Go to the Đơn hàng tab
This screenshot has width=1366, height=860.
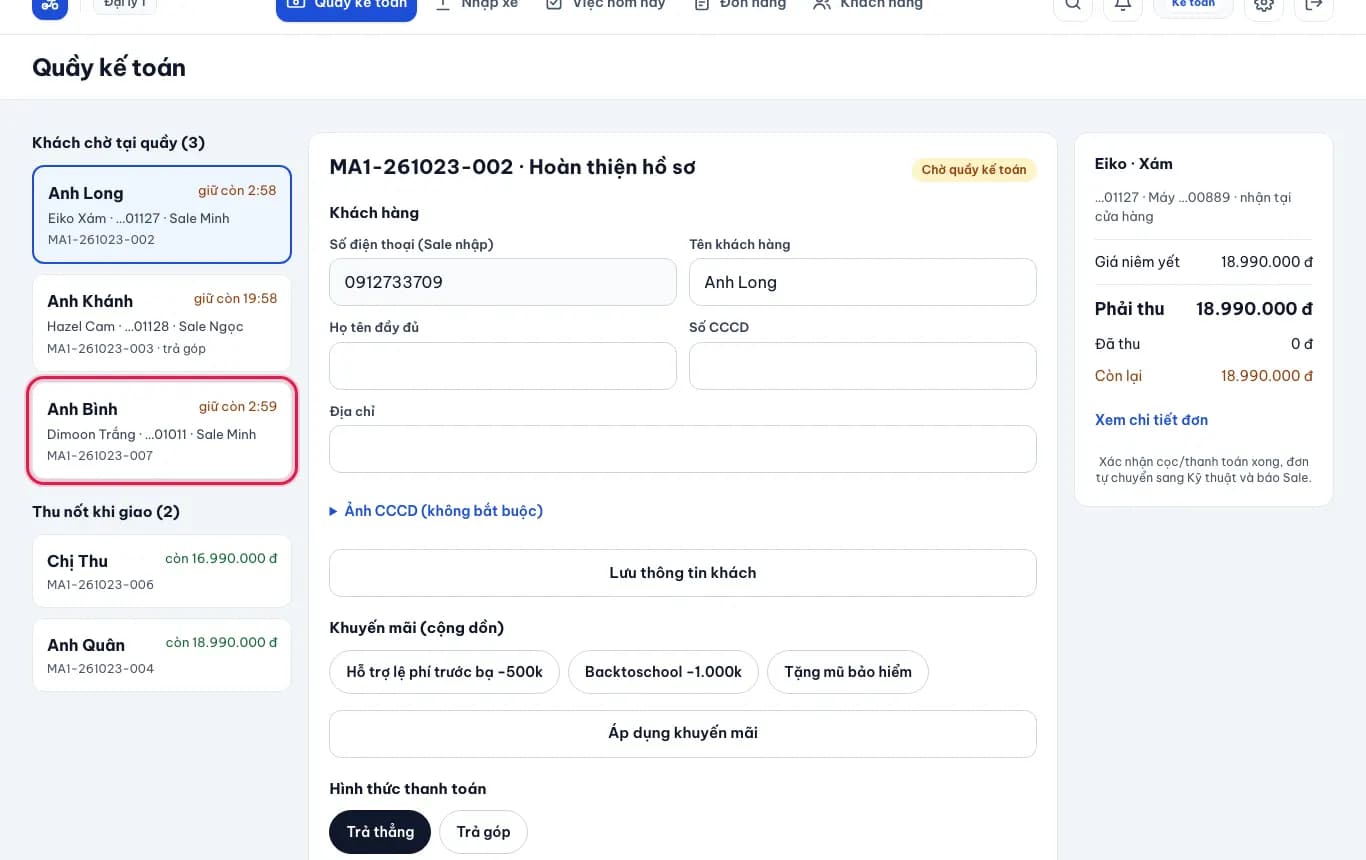point(740,5)
